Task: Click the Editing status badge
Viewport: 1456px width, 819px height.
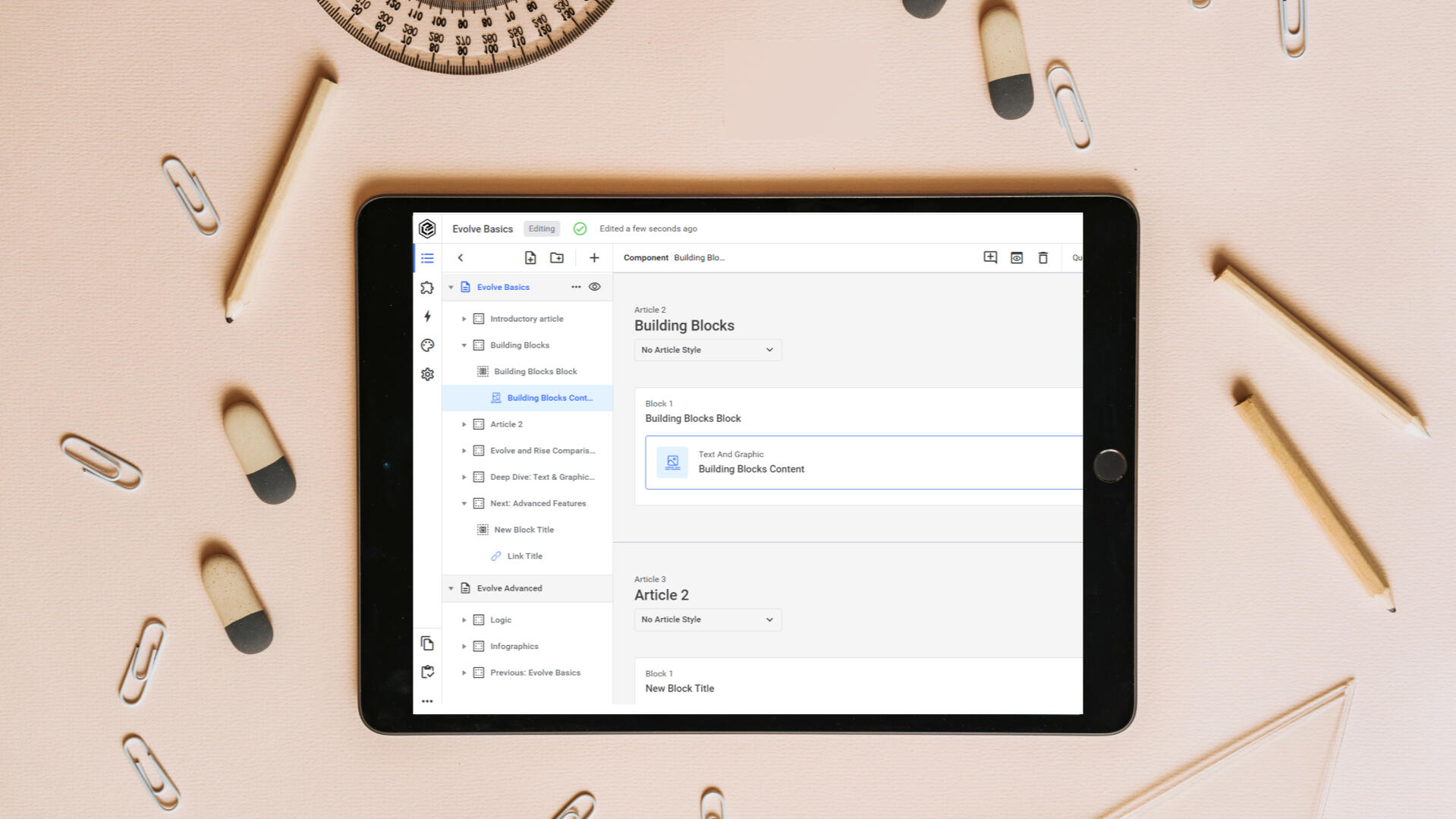Action: 541,228
